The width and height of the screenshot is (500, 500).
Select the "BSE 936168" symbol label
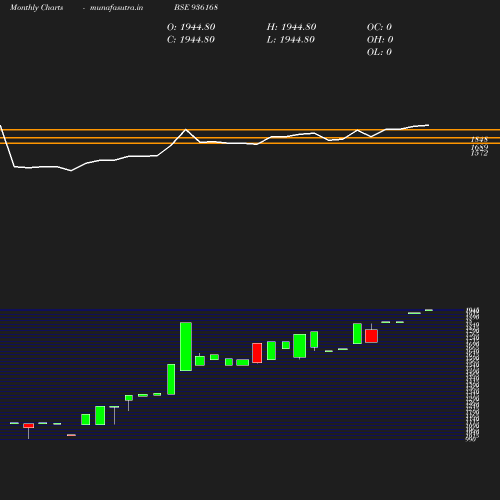[196, 7]
